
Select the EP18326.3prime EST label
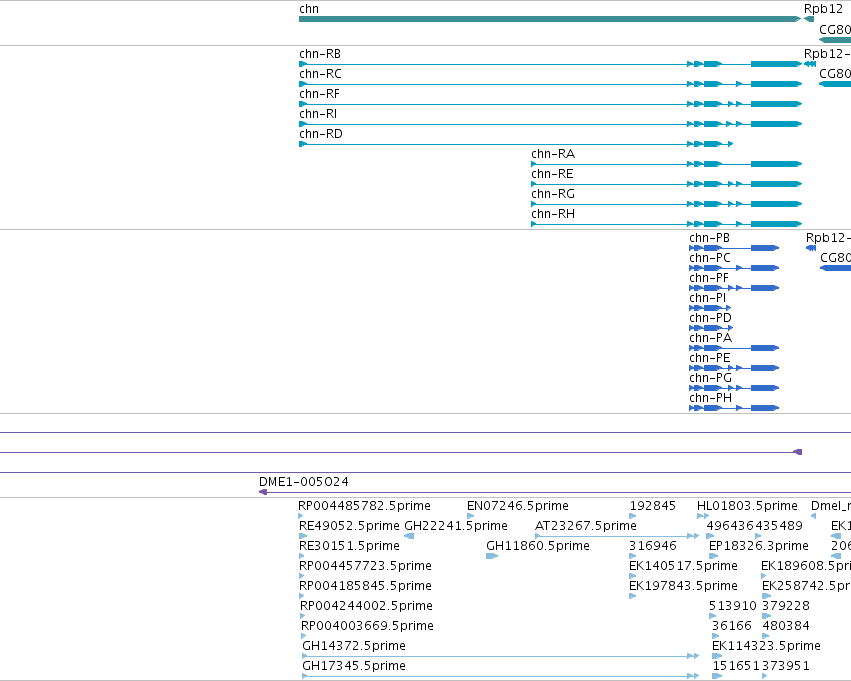pyautogui.click(x=759, y=546)
